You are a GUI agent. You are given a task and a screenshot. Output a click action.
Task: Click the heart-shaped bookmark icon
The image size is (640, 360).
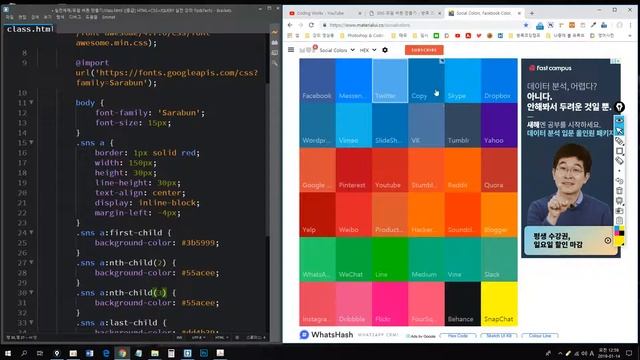[479, 36]
